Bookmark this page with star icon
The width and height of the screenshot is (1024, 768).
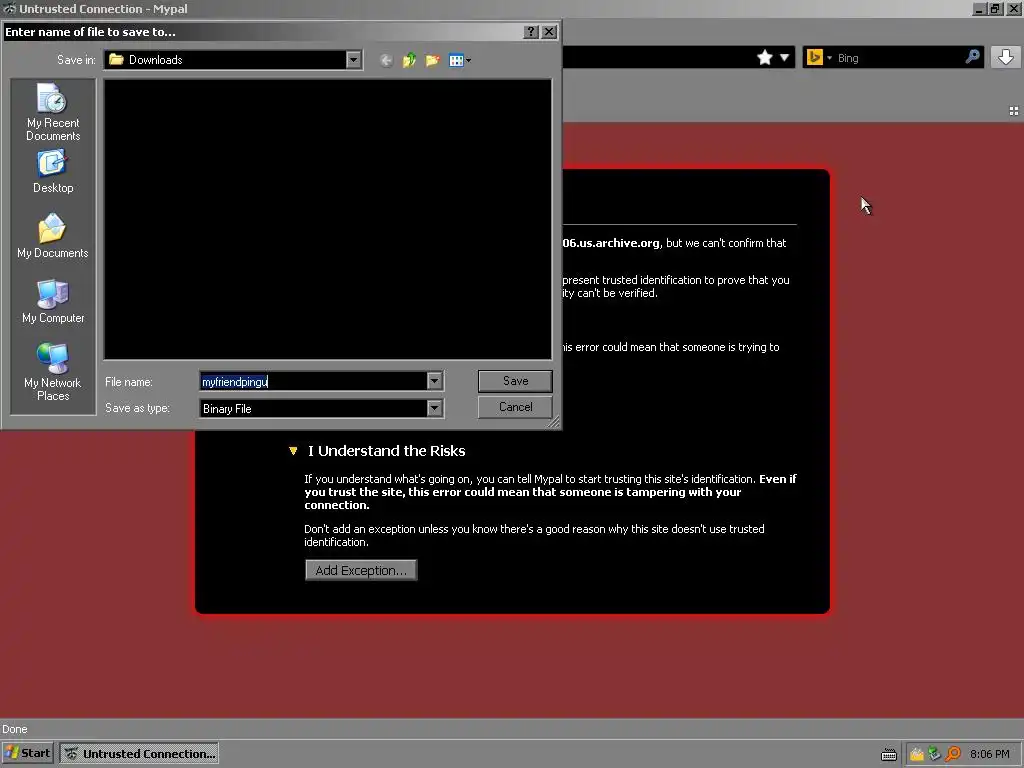(x=765, y=57)
